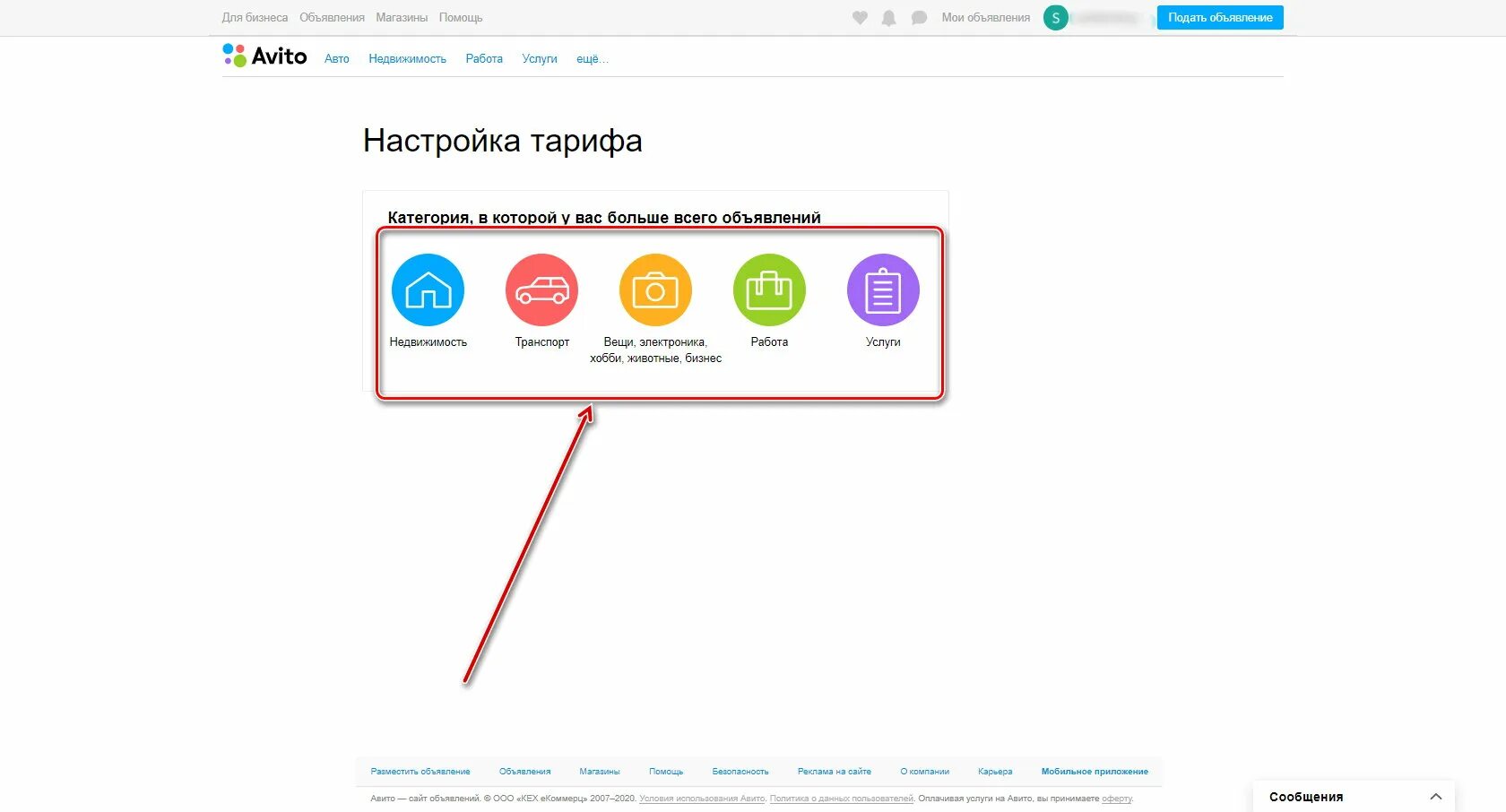Expand the Сообщения chat panel chevron
This screenshot has width=1506, height=812.
click(x=1436, y=797)
